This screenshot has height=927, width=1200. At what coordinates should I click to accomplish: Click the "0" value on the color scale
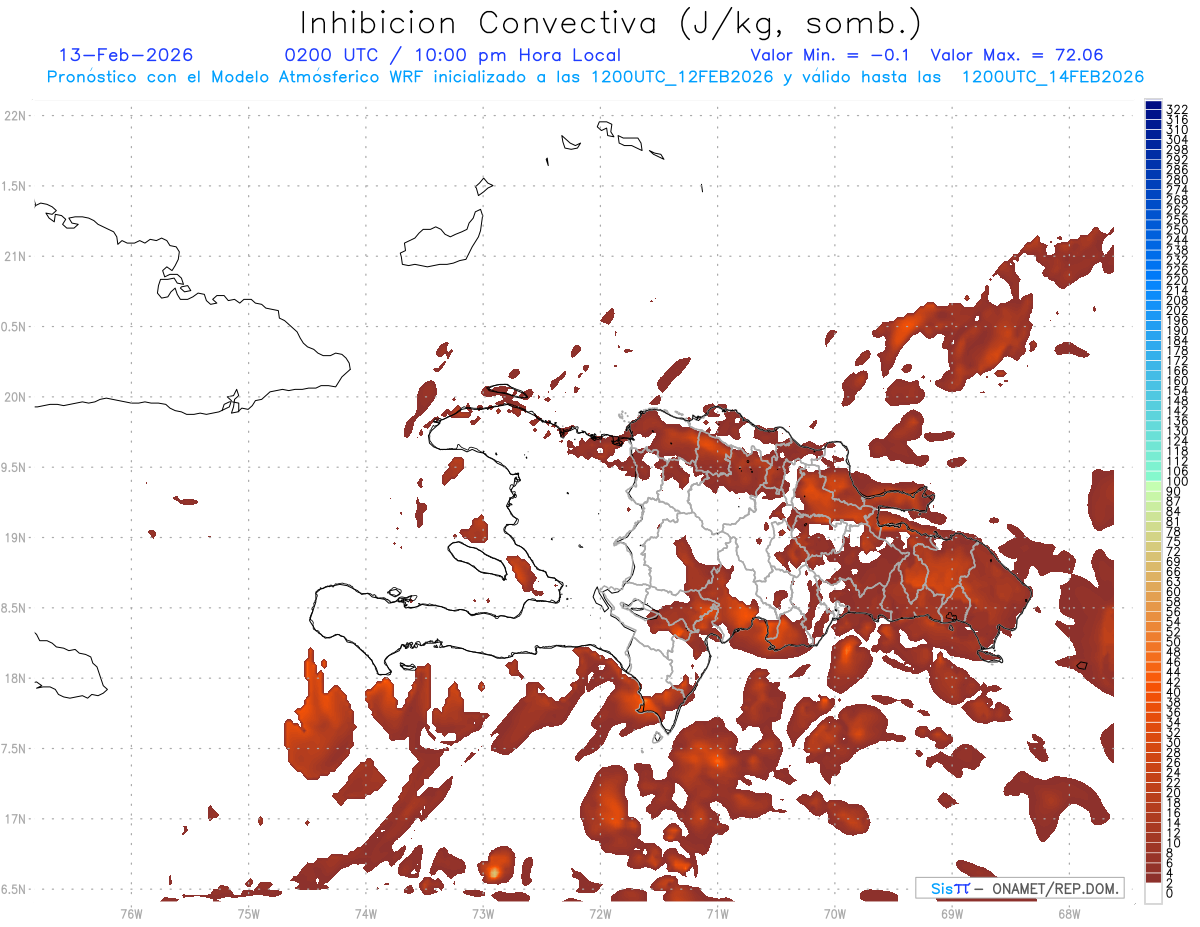[1170, 893]
